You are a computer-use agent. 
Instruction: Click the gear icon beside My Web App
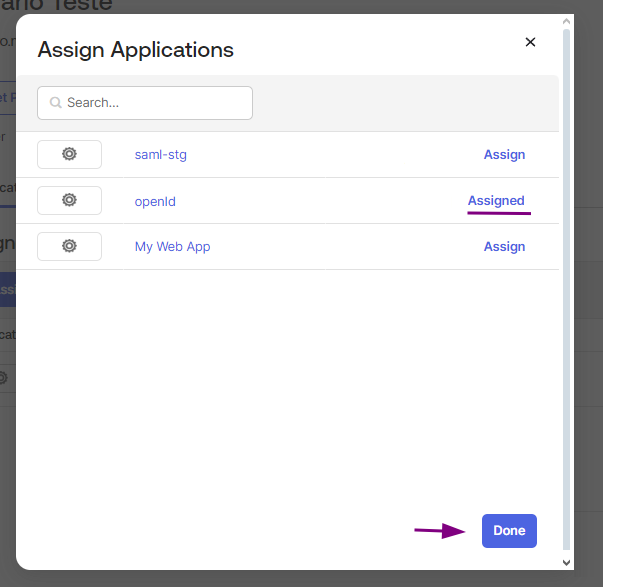(x=69, y=246)
